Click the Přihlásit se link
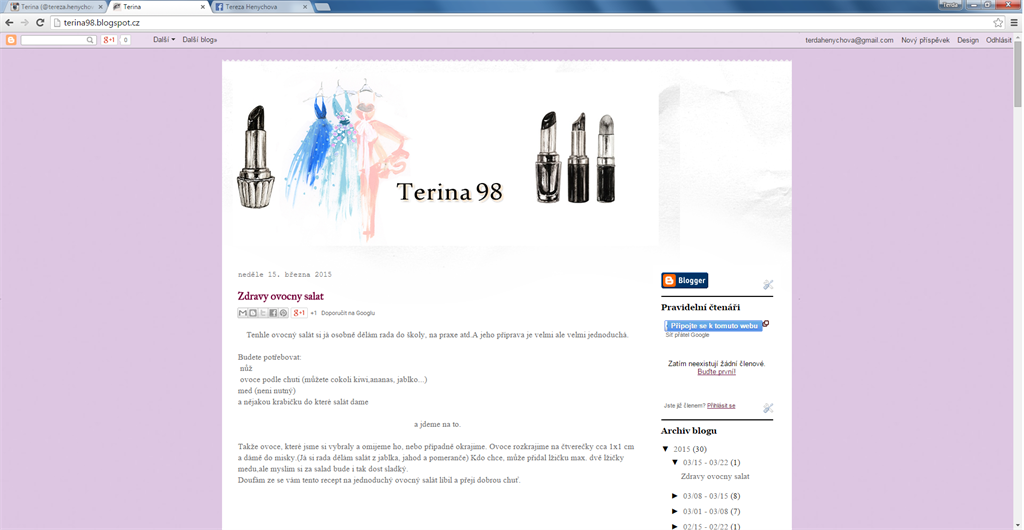The image size is (1024, 530). click(x=721, y=405)
